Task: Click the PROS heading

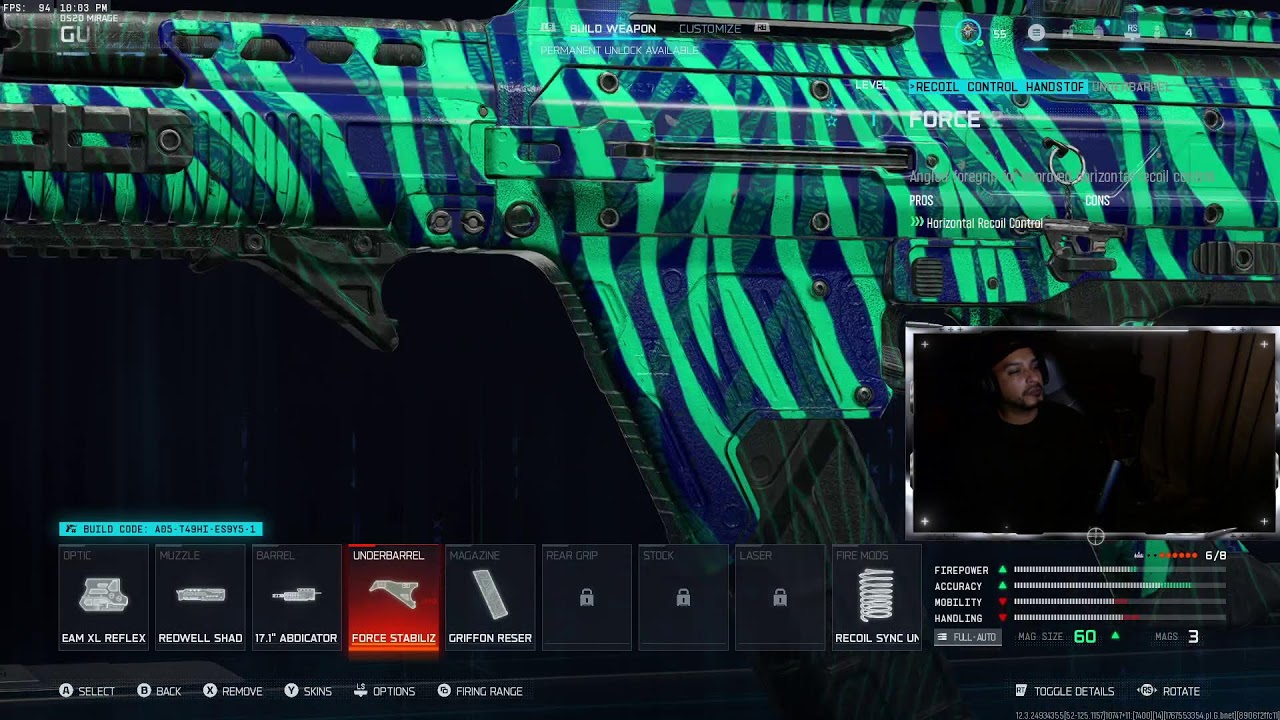Action: (921, 201)
